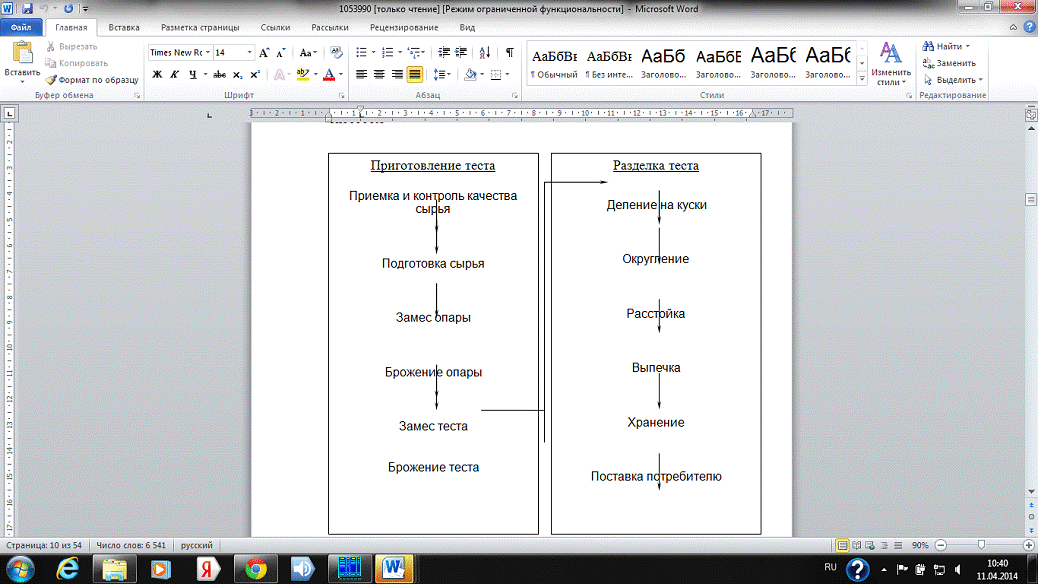Image resolution: width=1038 pixels, height=584 pixels.
Task: Click the Grow Font icon
Action: [265, 52]
